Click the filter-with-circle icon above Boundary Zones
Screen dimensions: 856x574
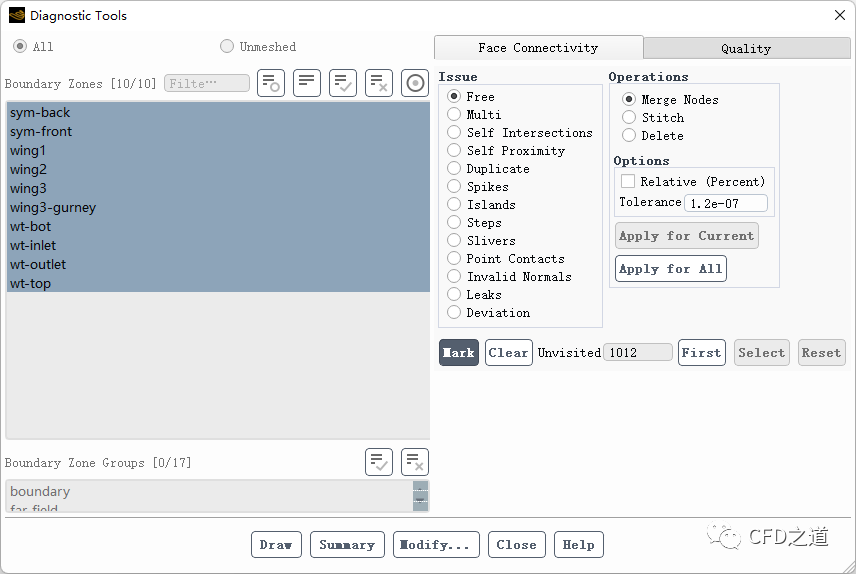271,83
